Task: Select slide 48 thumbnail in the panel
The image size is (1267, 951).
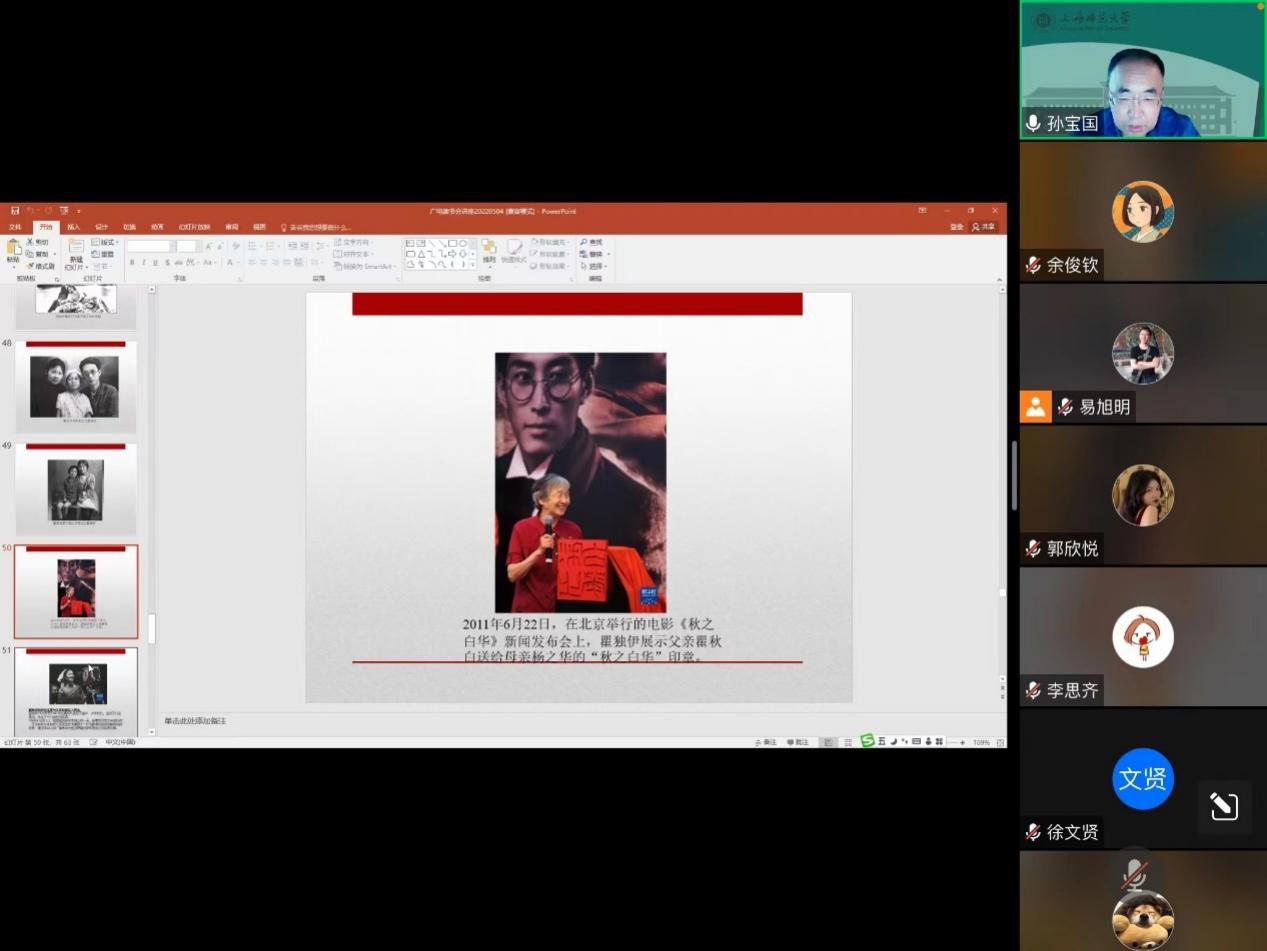Action: click(x=76, y=387)
